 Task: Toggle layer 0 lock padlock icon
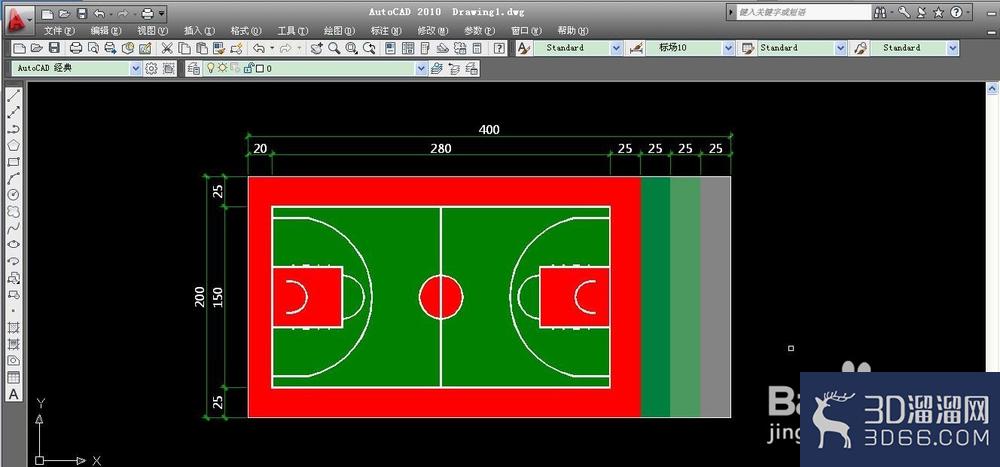(250, 68)
